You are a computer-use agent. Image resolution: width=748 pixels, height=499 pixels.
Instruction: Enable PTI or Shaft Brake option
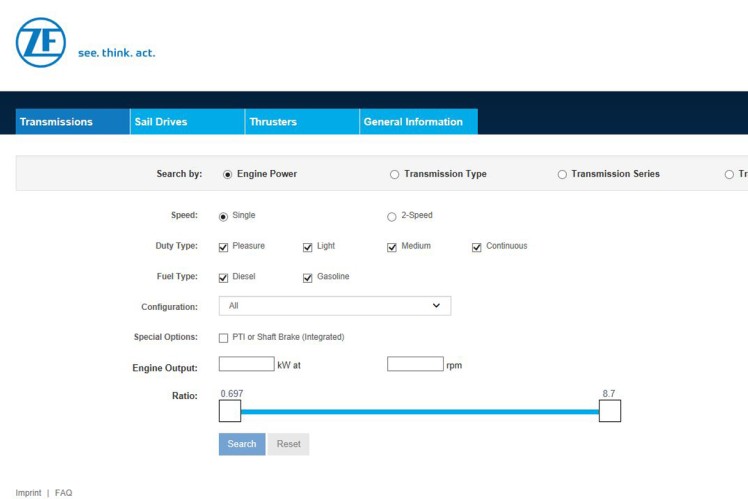(x=223, y=338)
